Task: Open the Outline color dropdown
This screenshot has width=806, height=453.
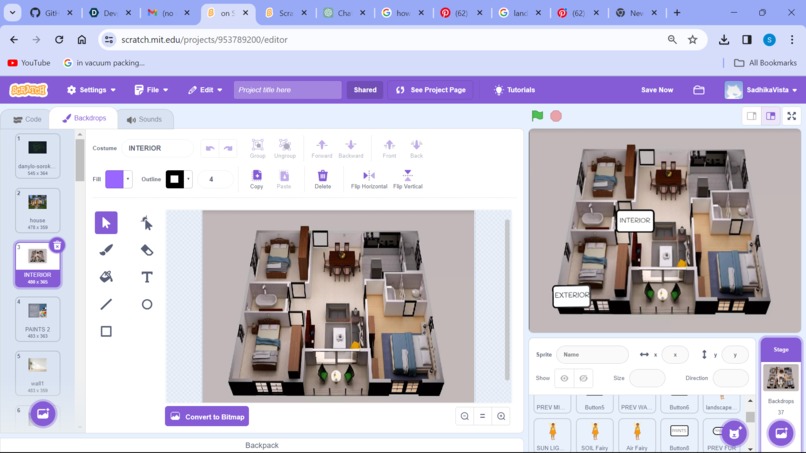Action: (188, 179)
